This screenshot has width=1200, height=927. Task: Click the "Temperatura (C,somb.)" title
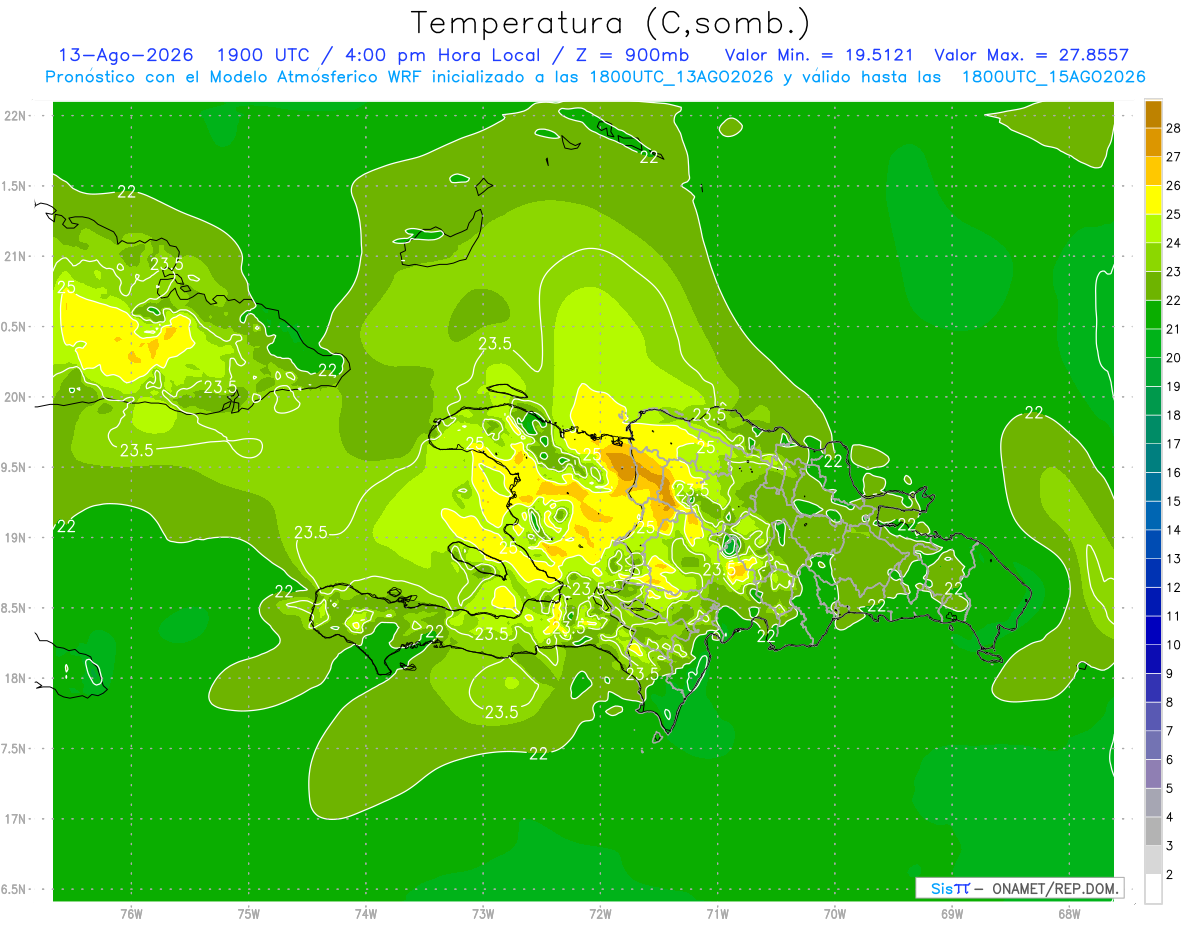pyautogui.click(x=610, y=23)
